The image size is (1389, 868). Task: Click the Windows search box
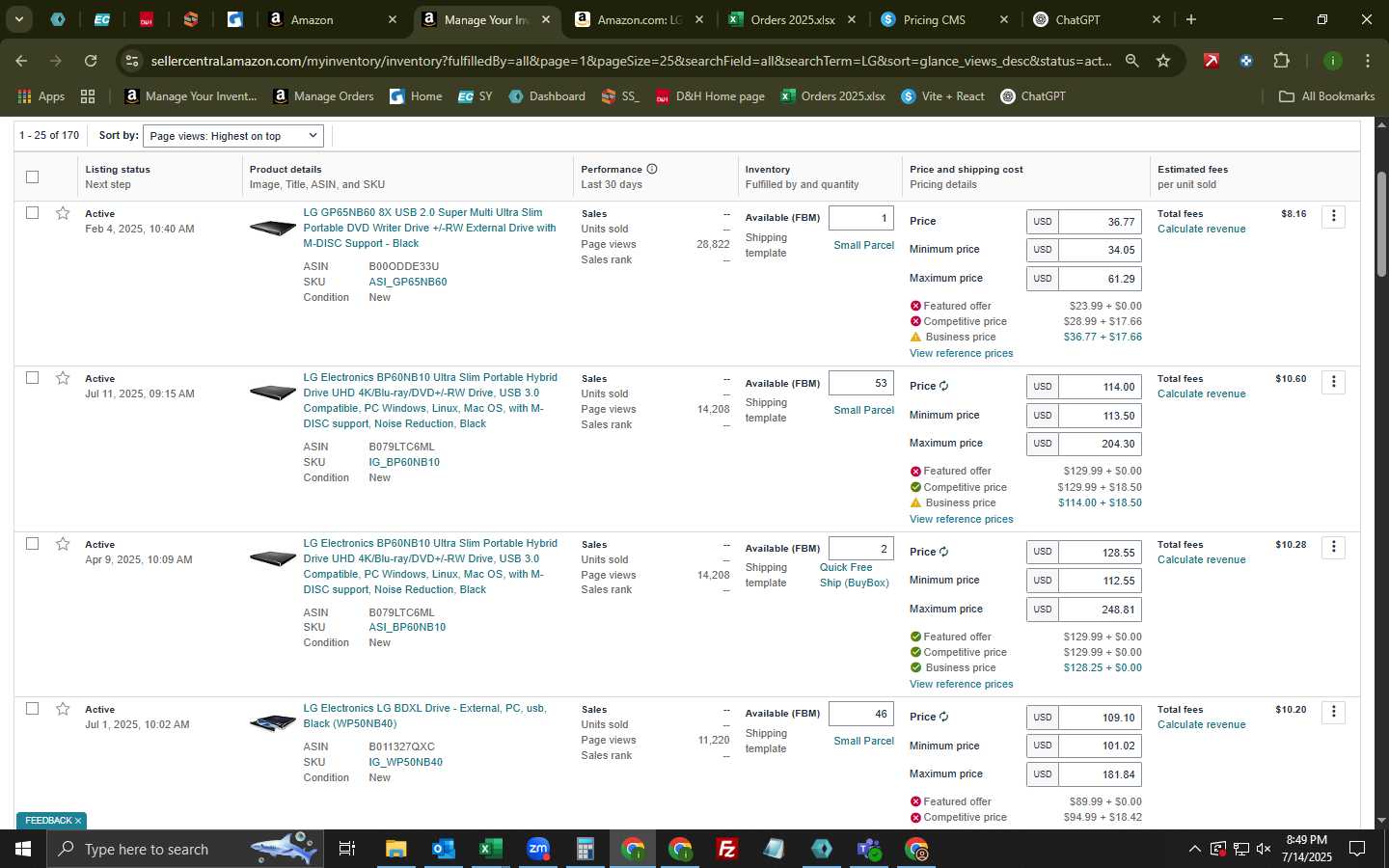pyautogui.click(x=183, y=849)
